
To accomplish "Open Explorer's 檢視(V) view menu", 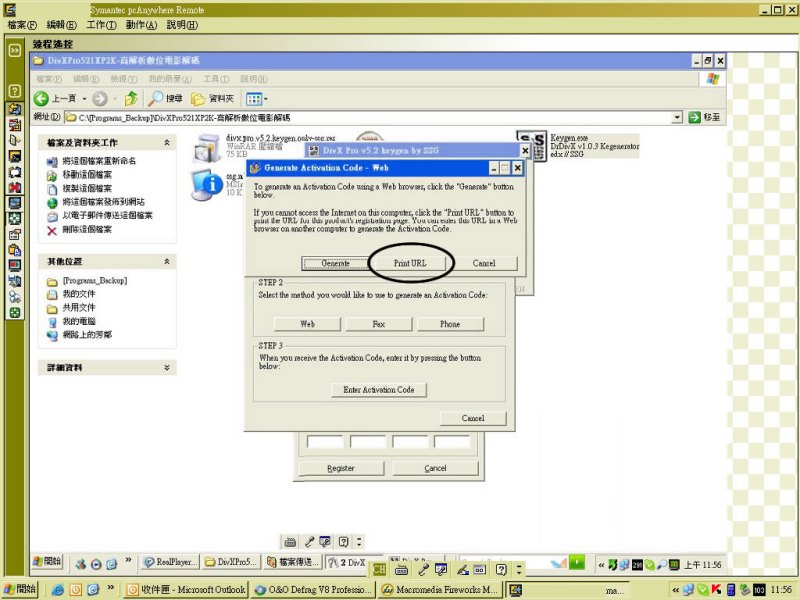I will pos(124,79).
